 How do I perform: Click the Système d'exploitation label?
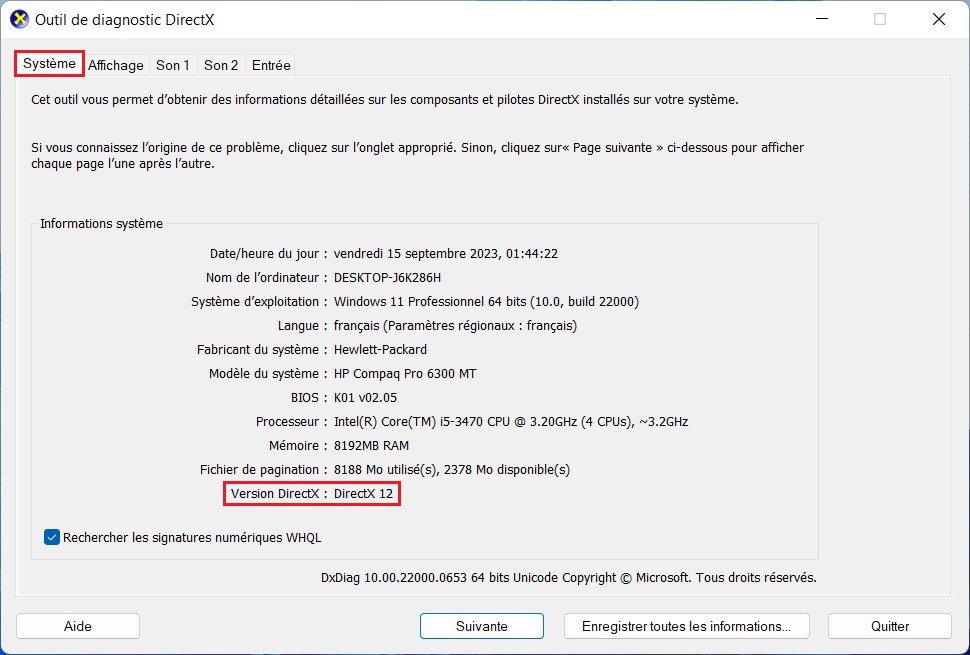tap(259, 302)
